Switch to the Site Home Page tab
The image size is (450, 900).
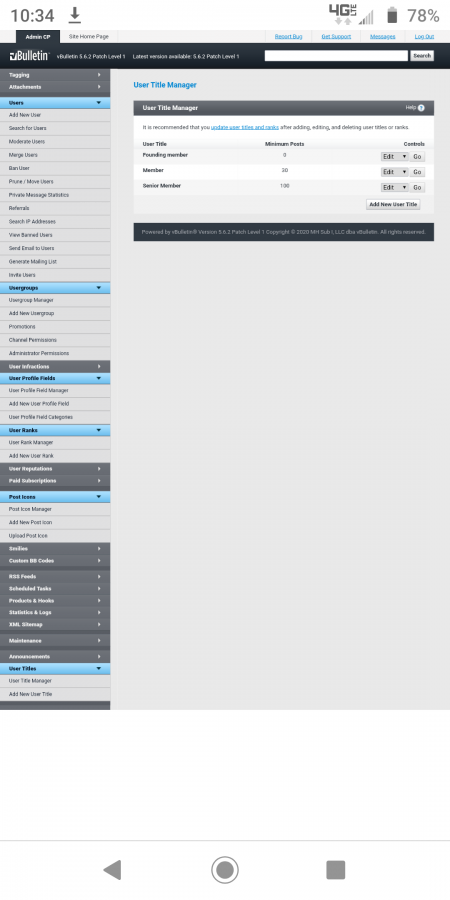[88, 37]
